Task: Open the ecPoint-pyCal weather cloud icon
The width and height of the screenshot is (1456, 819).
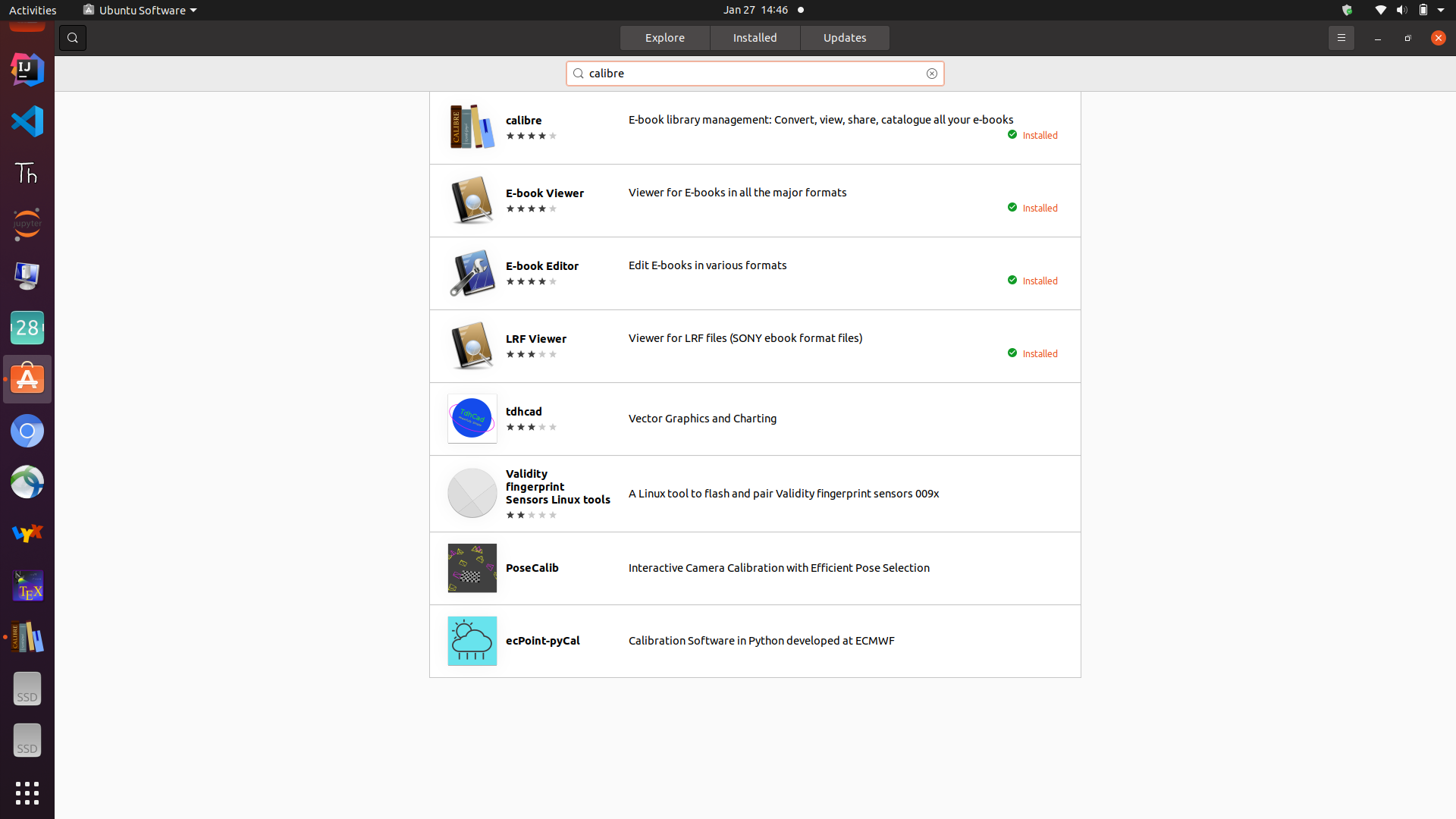Action: 472,641
